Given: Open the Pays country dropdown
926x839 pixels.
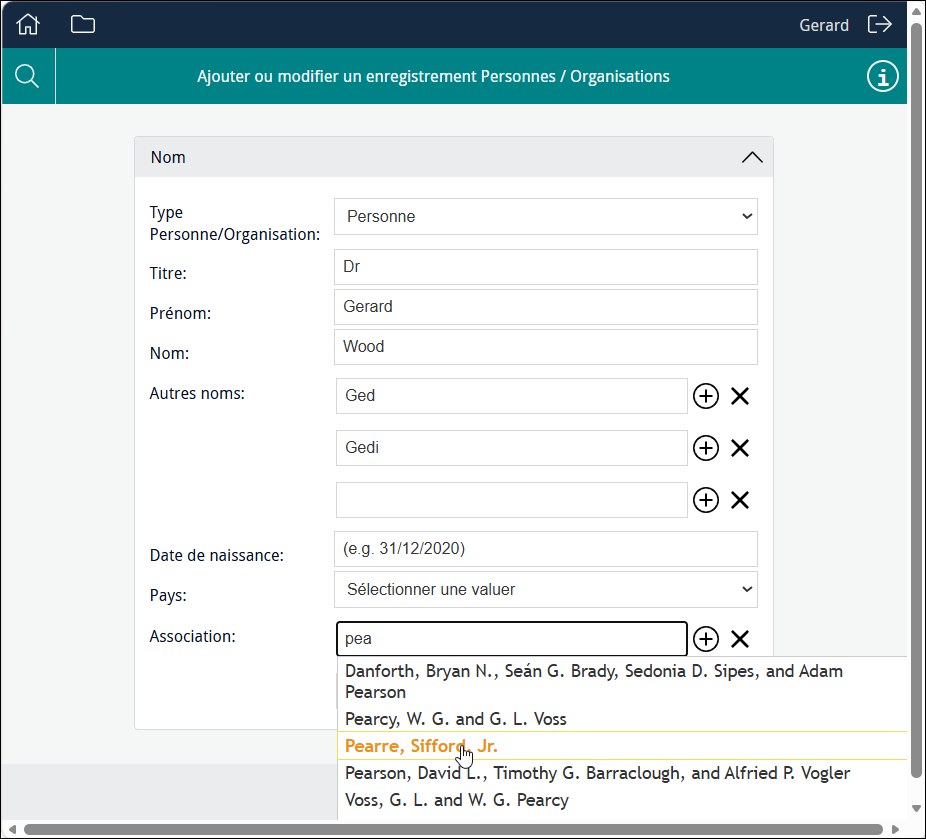Looking at the screenshot, I should coord(546,589).
